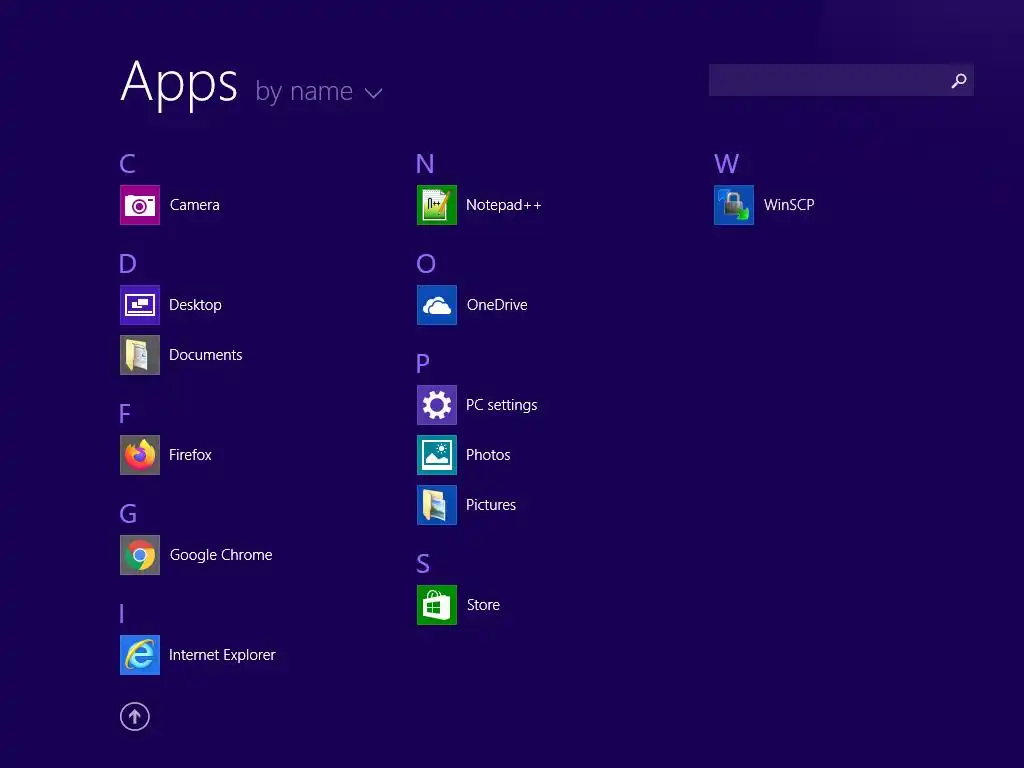Click the 'Desktop' label text
This screenshot has width=1024, height=768.
tap(195, 305)
